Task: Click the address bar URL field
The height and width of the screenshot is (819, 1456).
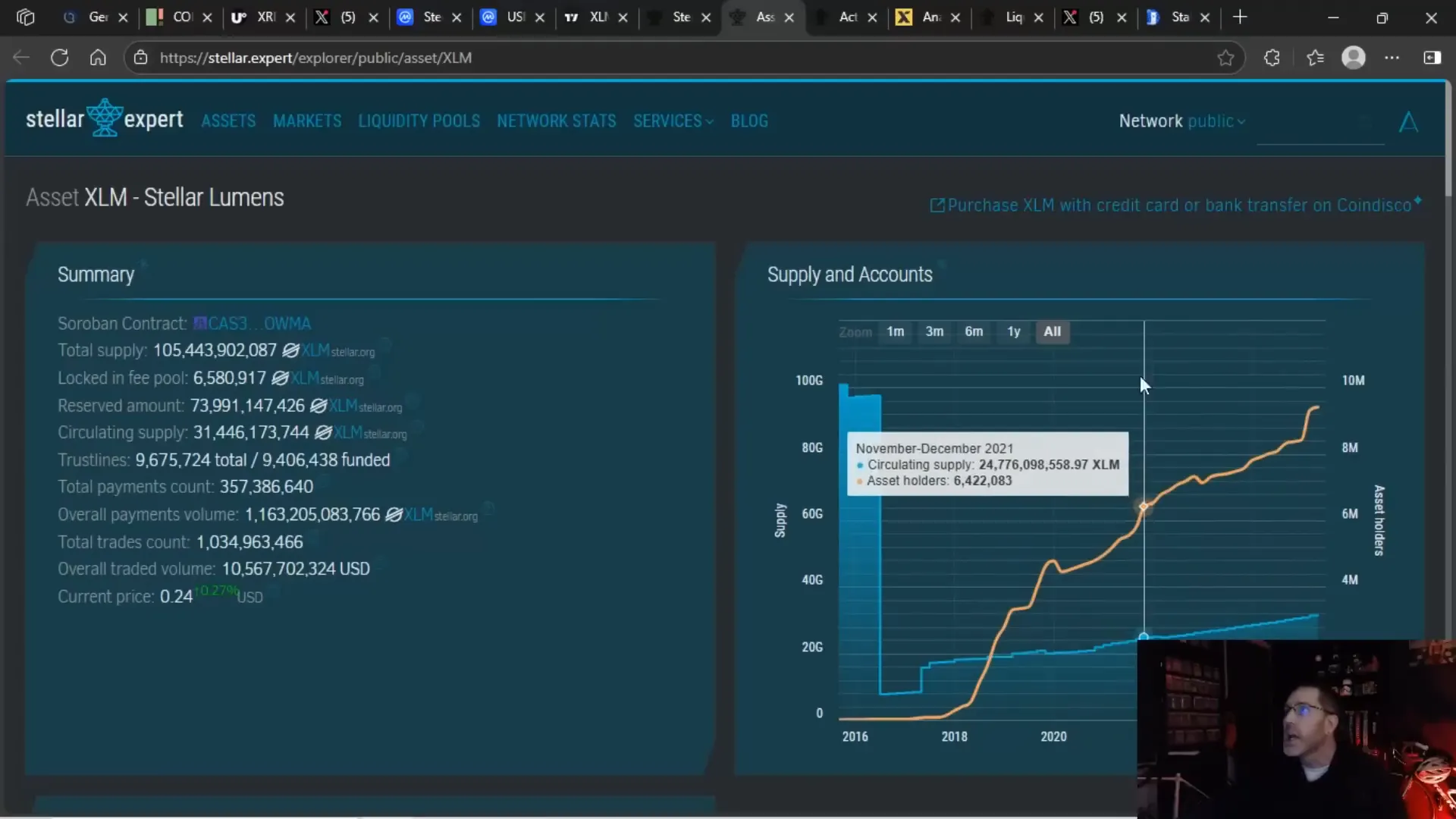Action: (682, 58)
